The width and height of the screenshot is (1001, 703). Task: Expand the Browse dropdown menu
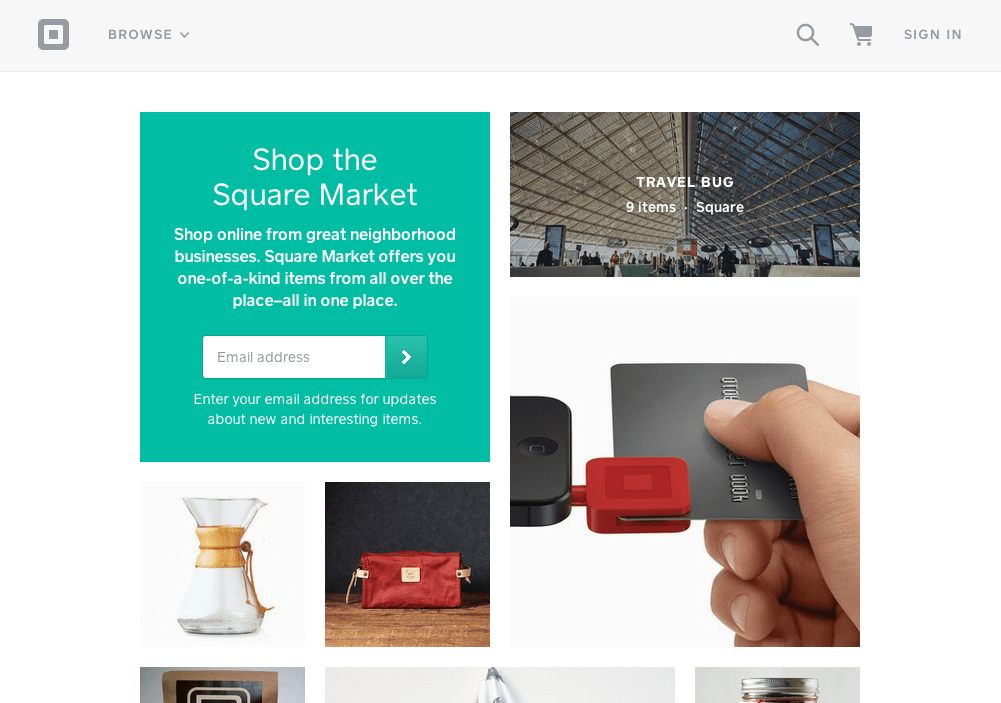149,34
